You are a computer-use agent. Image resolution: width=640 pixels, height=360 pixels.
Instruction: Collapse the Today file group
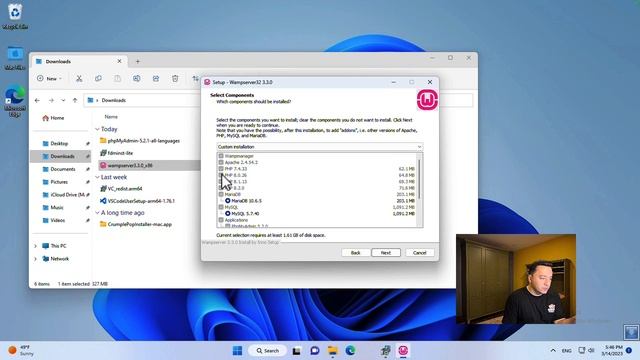(x=97, y=129)
